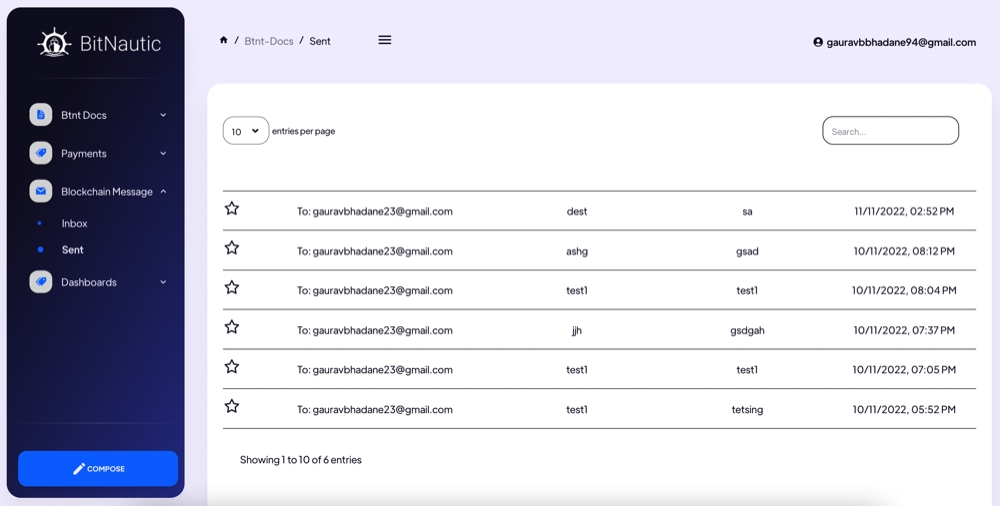Open the Inbox folder
This screenshot has width=1000, height=506.
click(75, 223)
